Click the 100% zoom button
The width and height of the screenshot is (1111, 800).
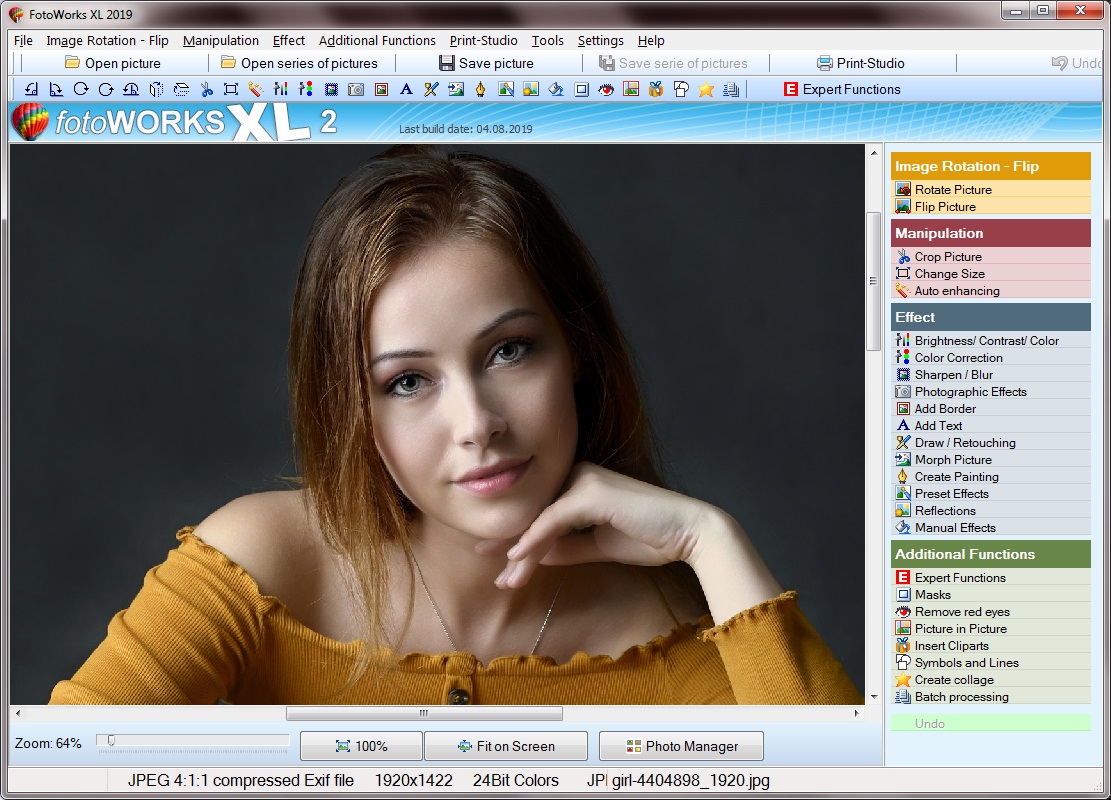[x=361, y=746]
